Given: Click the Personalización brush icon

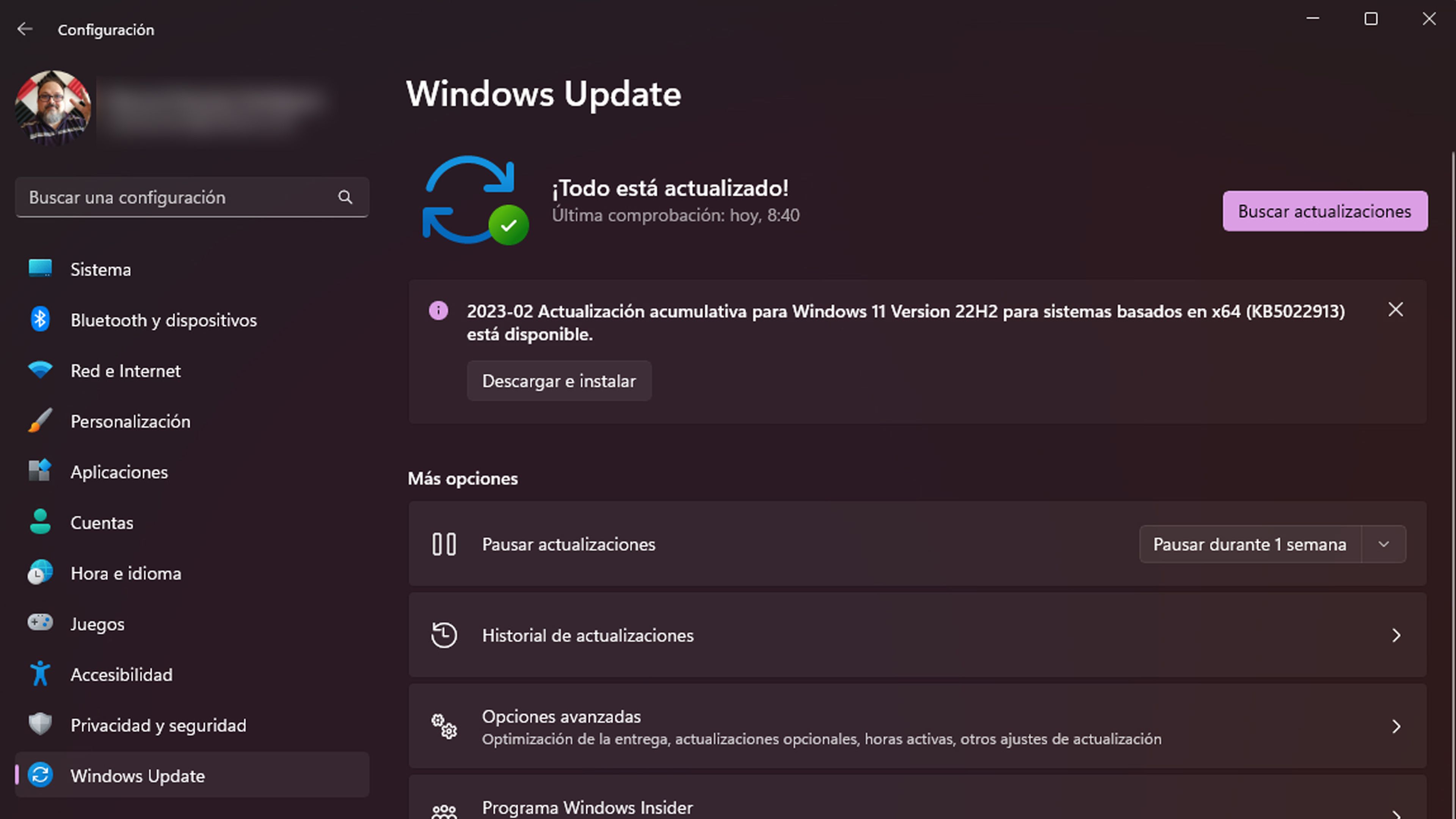Looking at the screenshot, I should [x=40, y=420].
